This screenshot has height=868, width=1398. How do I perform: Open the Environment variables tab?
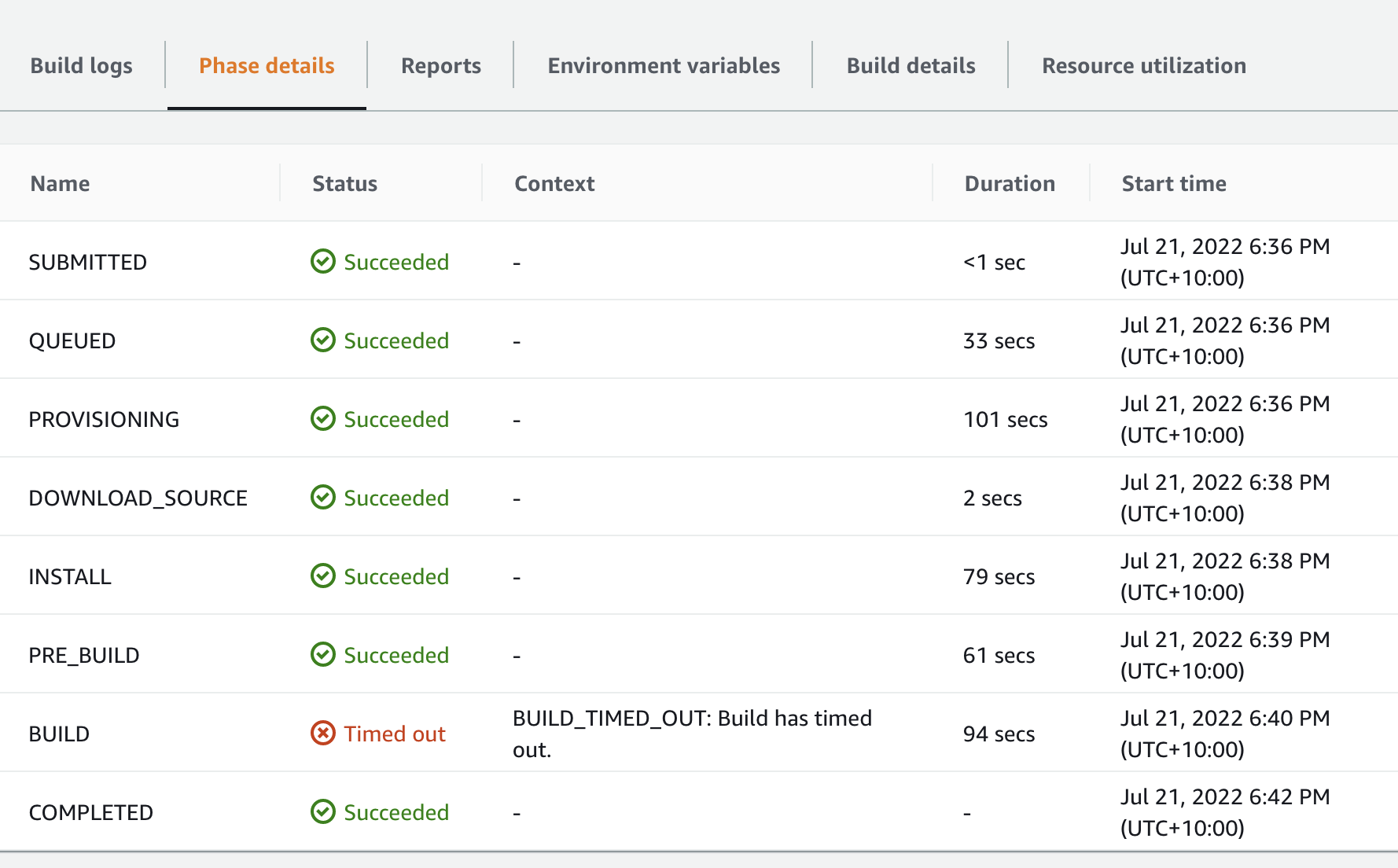click(x=664, y=66)
